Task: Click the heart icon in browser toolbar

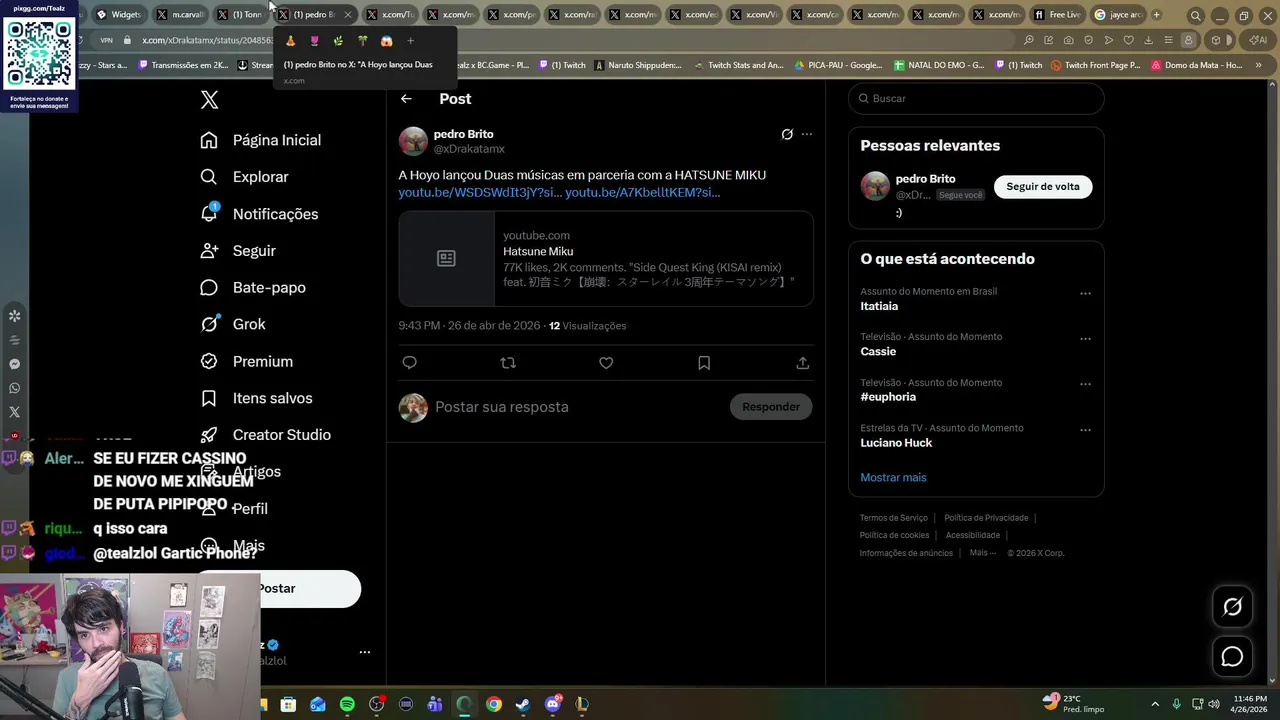Action: pos(1129,40)
